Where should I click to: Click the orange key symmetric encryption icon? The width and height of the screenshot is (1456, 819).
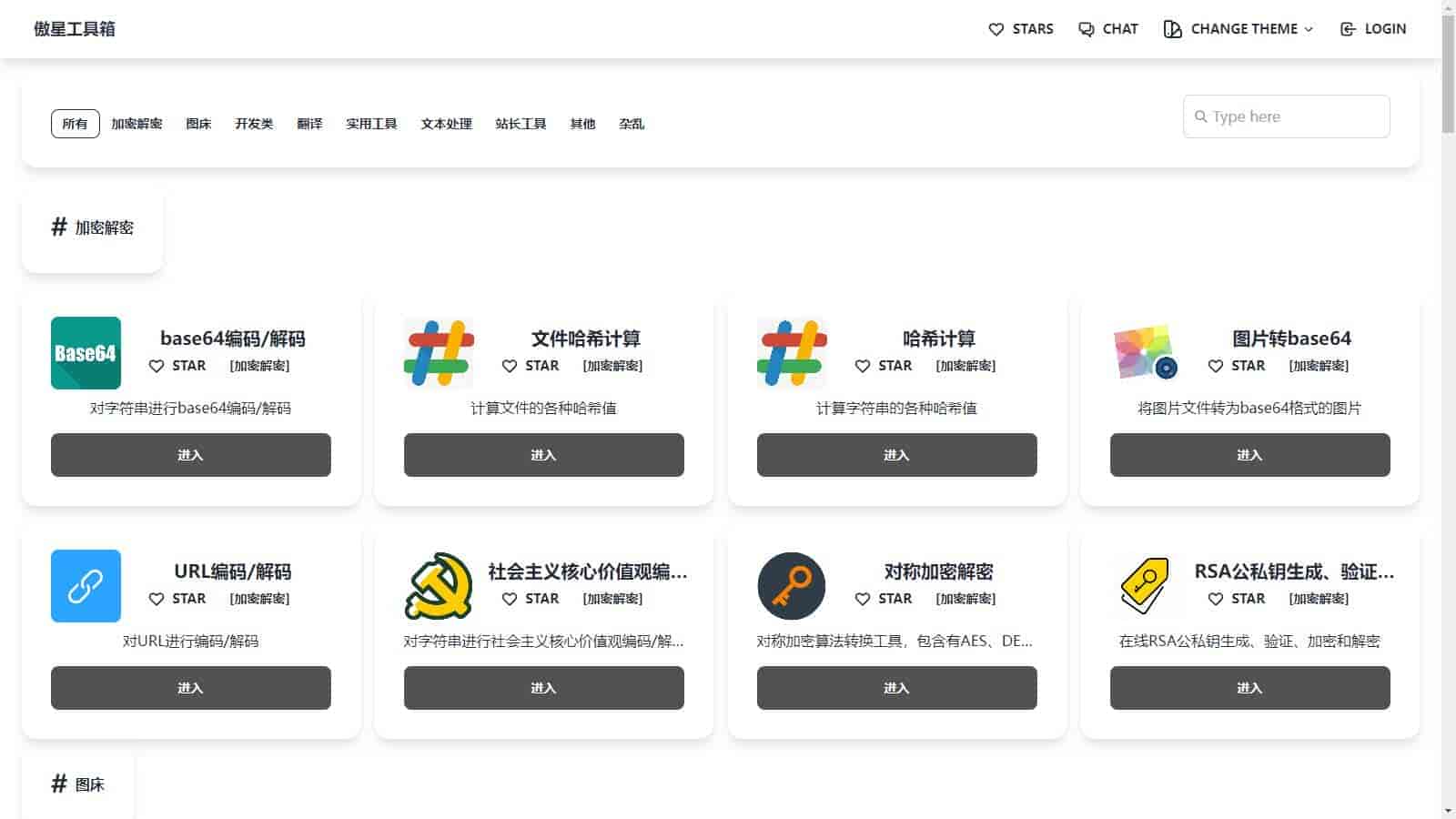(x=792, y=586)
